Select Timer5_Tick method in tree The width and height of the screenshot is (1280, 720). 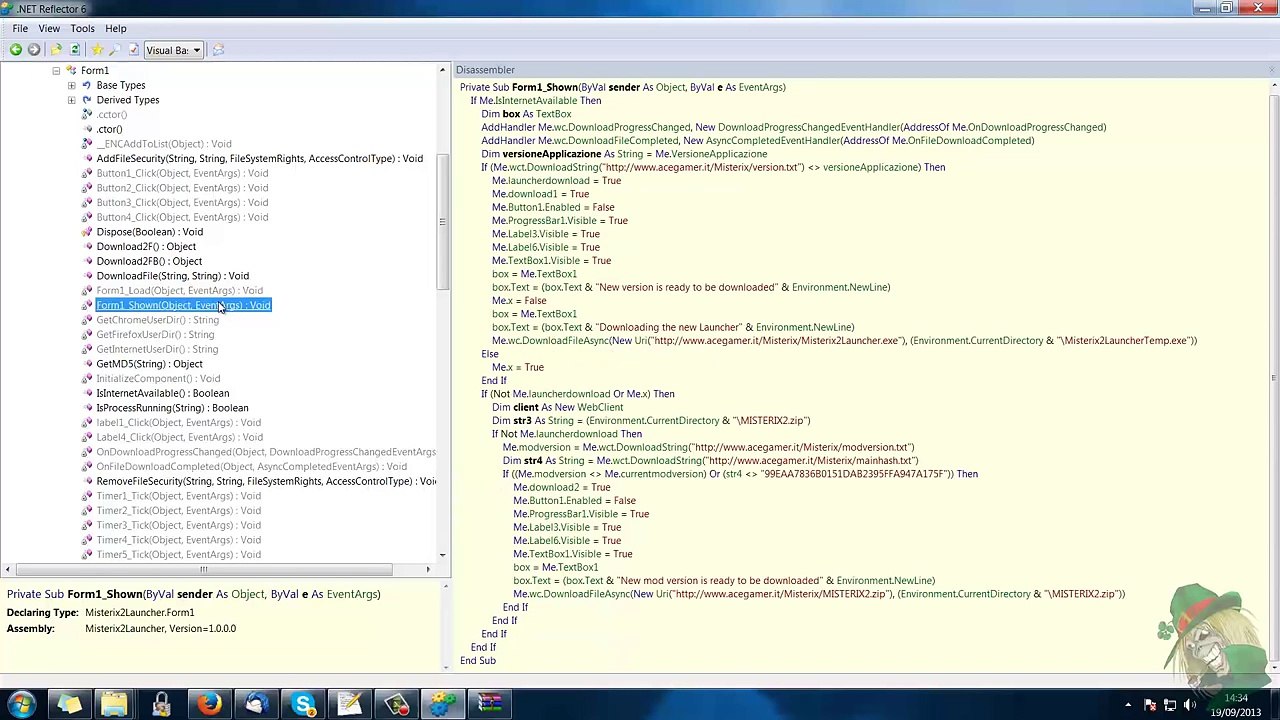click(x=178, y=555)
